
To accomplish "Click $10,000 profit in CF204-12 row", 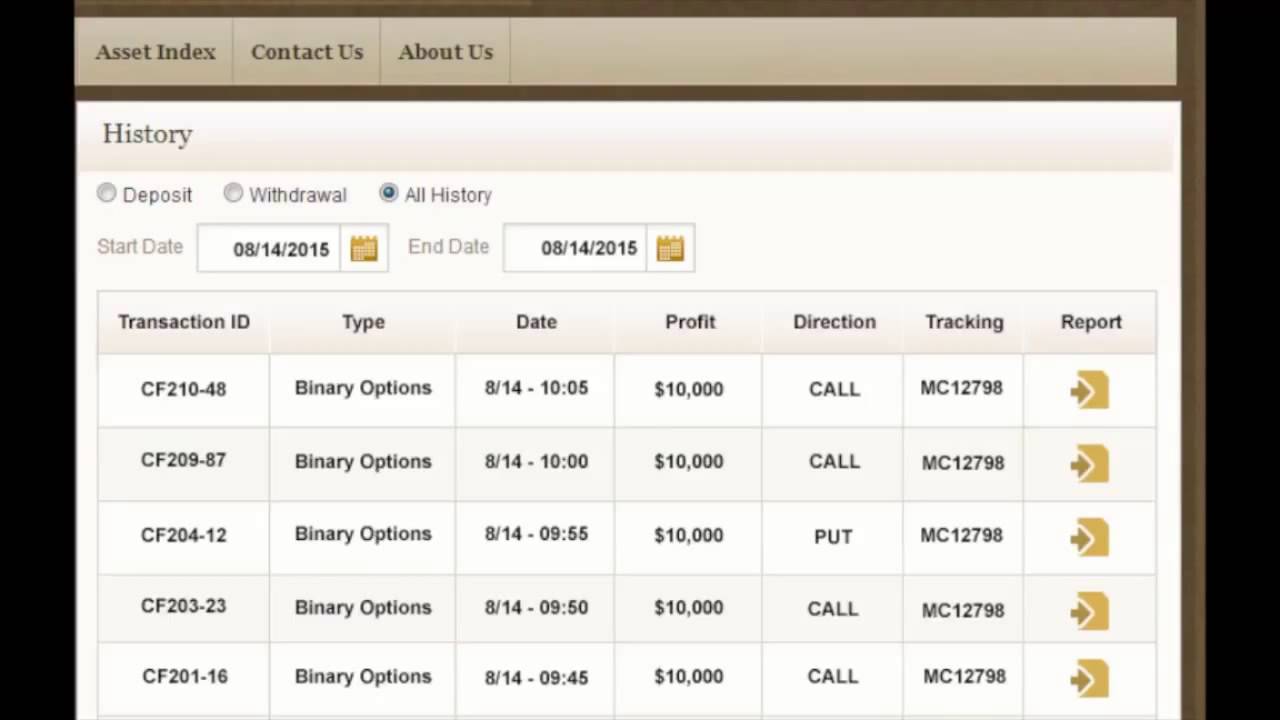I will (x=689, y=536).
